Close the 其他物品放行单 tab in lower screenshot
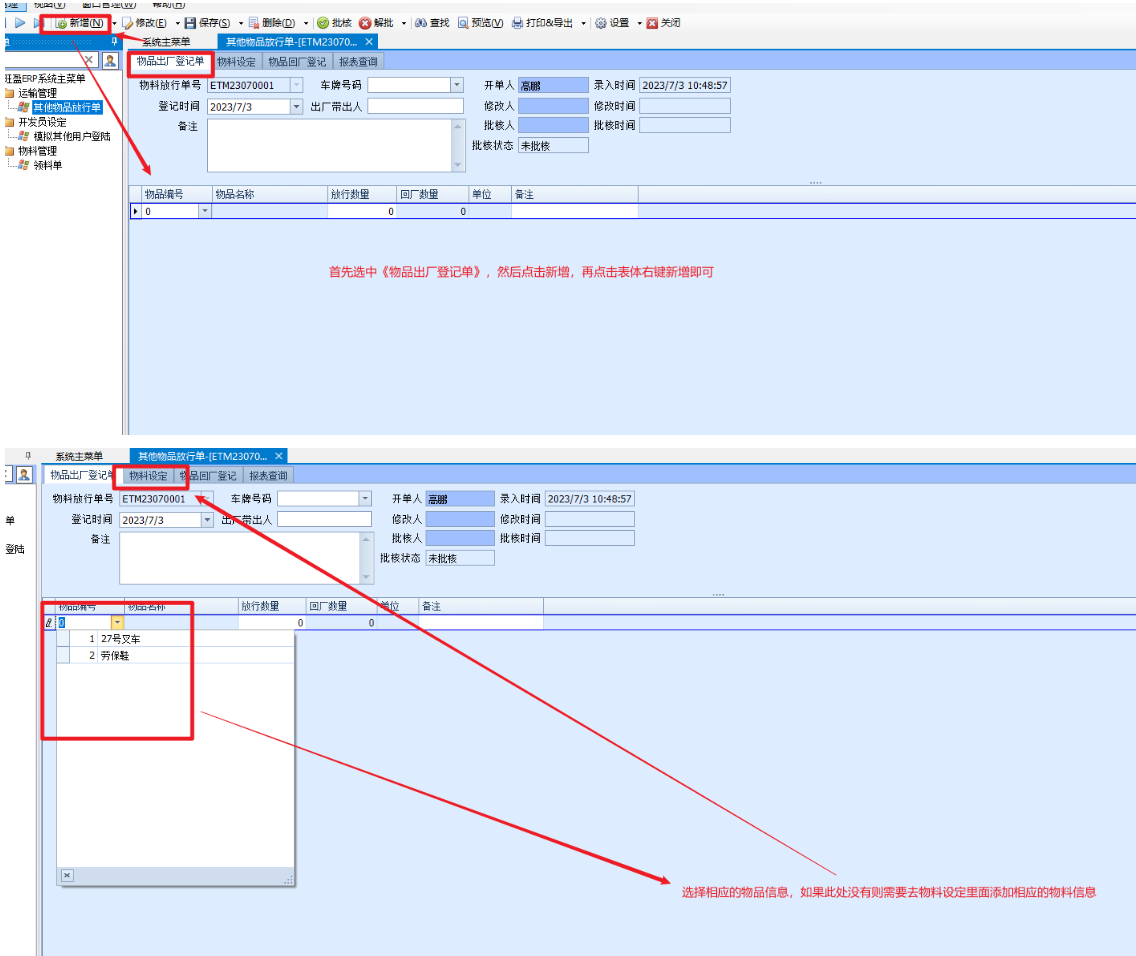1136x956 pixels. [x=278, y=456]
